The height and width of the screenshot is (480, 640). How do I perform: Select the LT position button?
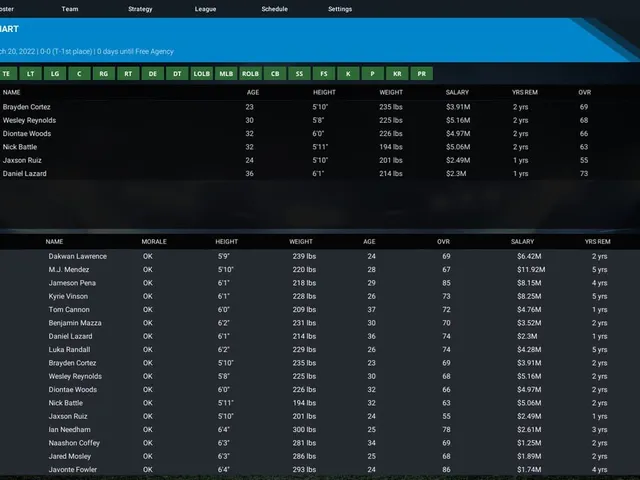(31, 74)
